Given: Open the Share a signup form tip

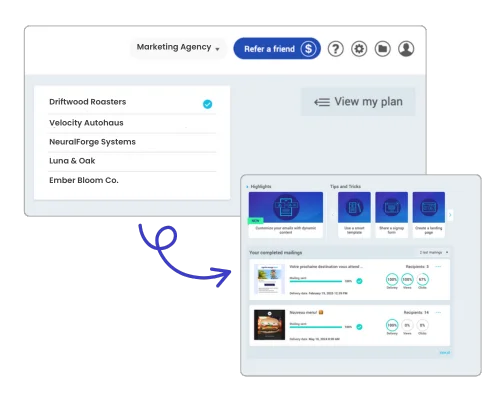Looking at the screenshot, I should coord(391,214).
